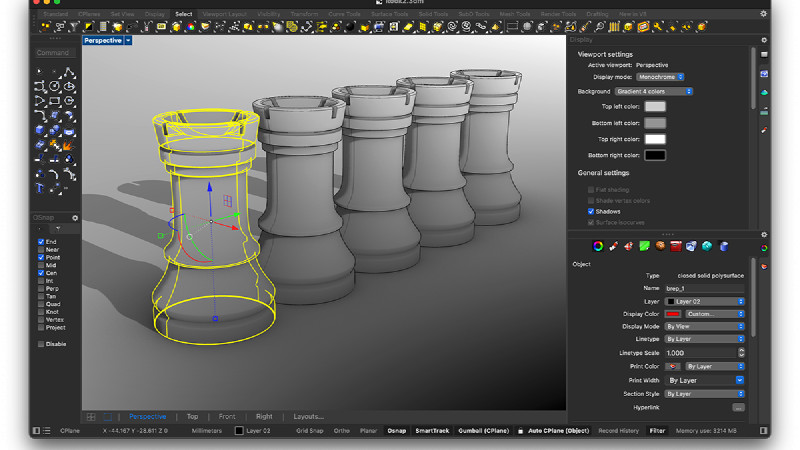Uncheck the Shadows checkbox
The width and height of the screenshot is (800, 450).
[591, 211]
